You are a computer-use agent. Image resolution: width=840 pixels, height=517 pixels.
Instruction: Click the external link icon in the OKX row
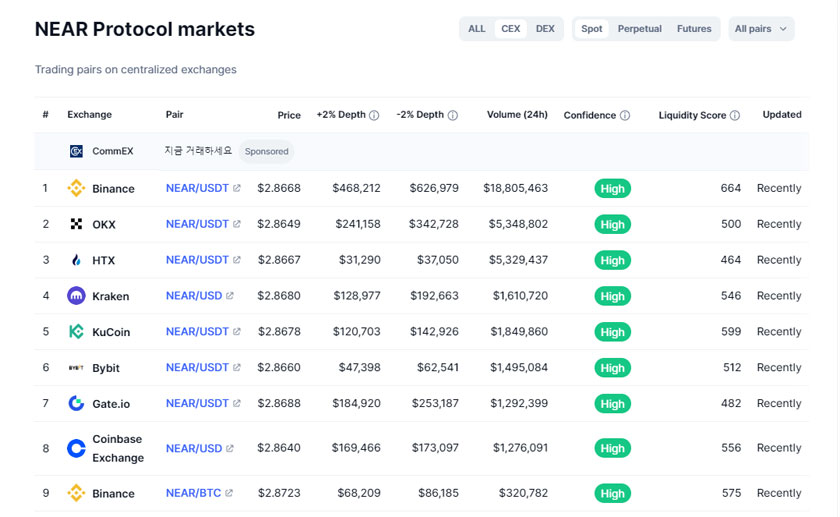point(237,224)
